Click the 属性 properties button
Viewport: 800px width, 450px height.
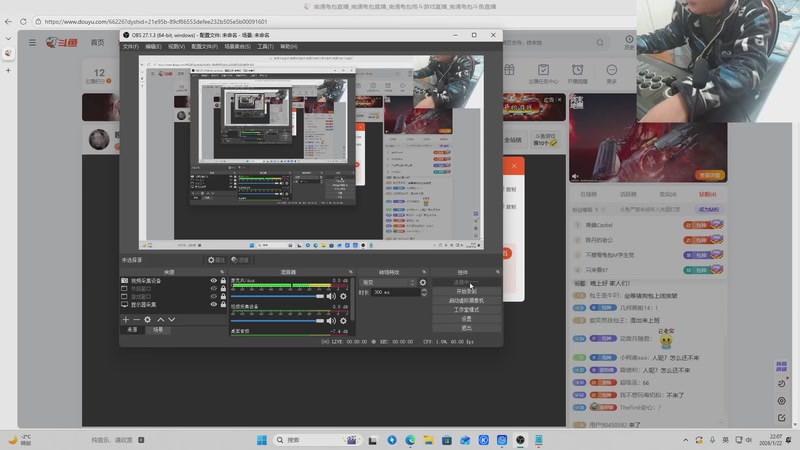point(216,260)
